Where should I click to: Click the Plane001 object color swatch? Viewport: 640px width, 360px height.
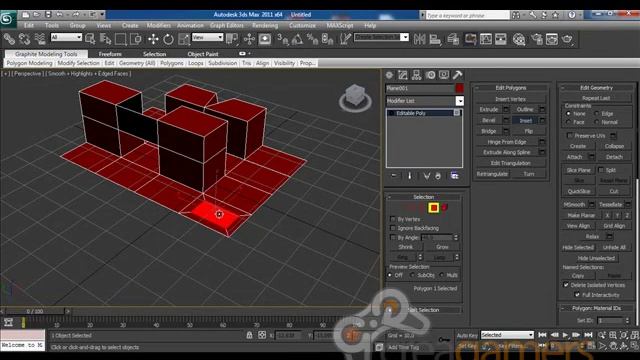[459, 88]
